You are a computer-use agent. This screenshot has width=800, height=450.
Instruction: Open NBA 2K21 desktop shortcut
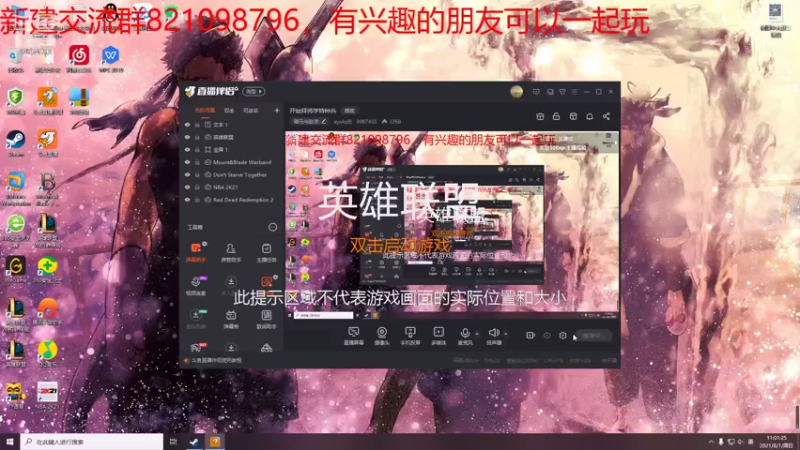(x=47, y=395)
